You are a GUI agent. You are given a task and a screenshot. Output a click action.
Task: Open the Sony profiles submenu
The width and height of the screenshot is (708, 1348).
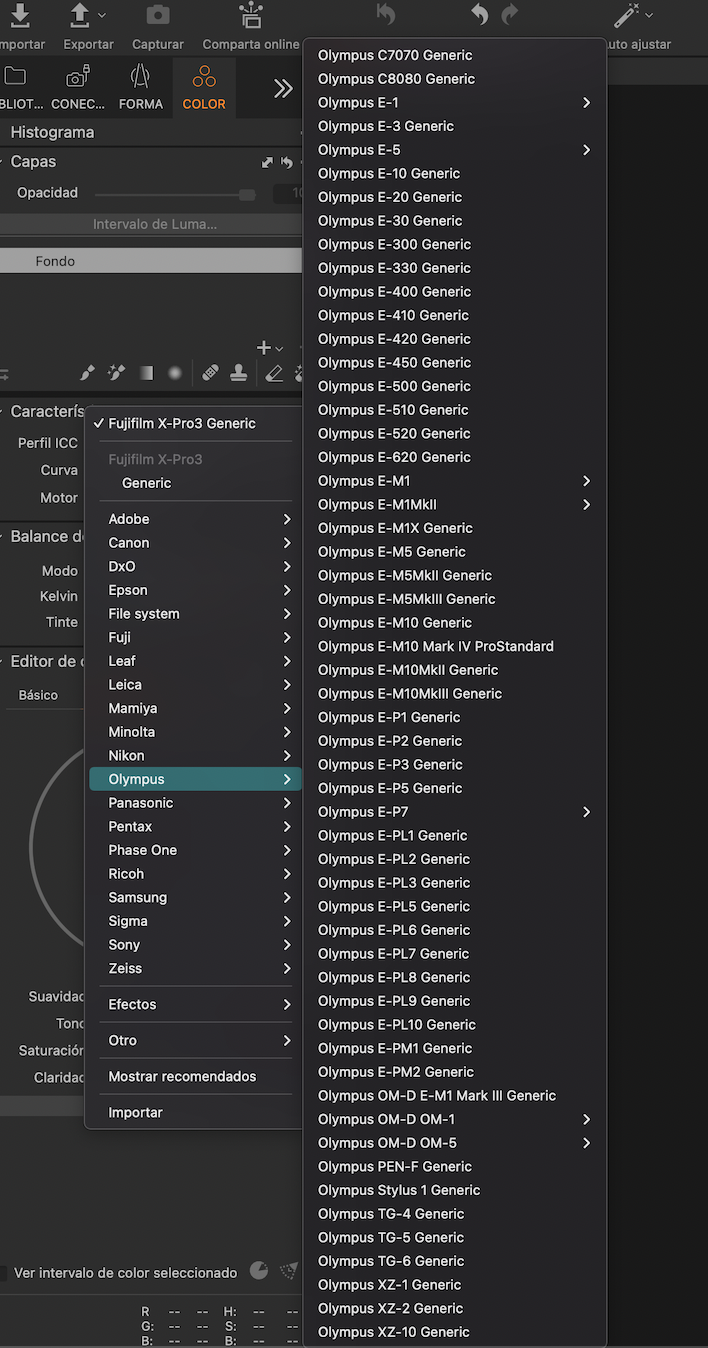point(193,945)
